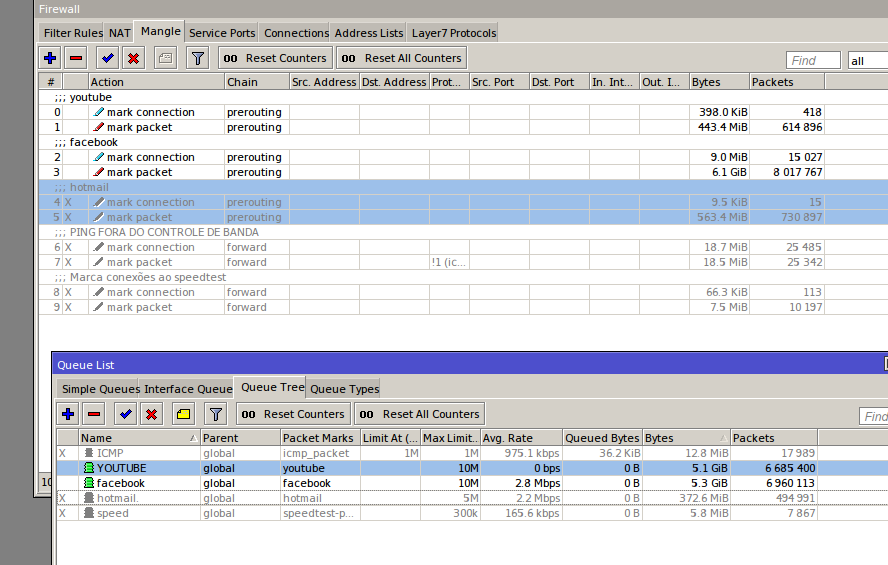Open the 'all' chain dropdown in Firewall
The height and width of the screenshot is (565, 888).
tap(866, 61)
